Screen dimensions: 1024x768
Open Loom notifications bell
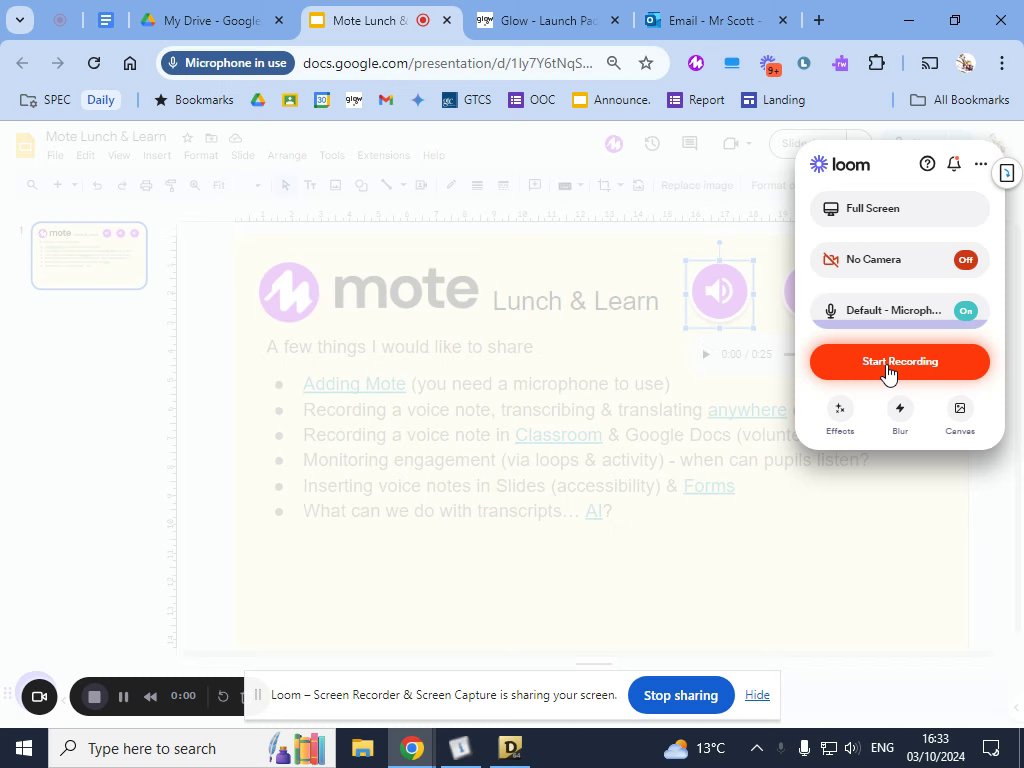[953, 164]
